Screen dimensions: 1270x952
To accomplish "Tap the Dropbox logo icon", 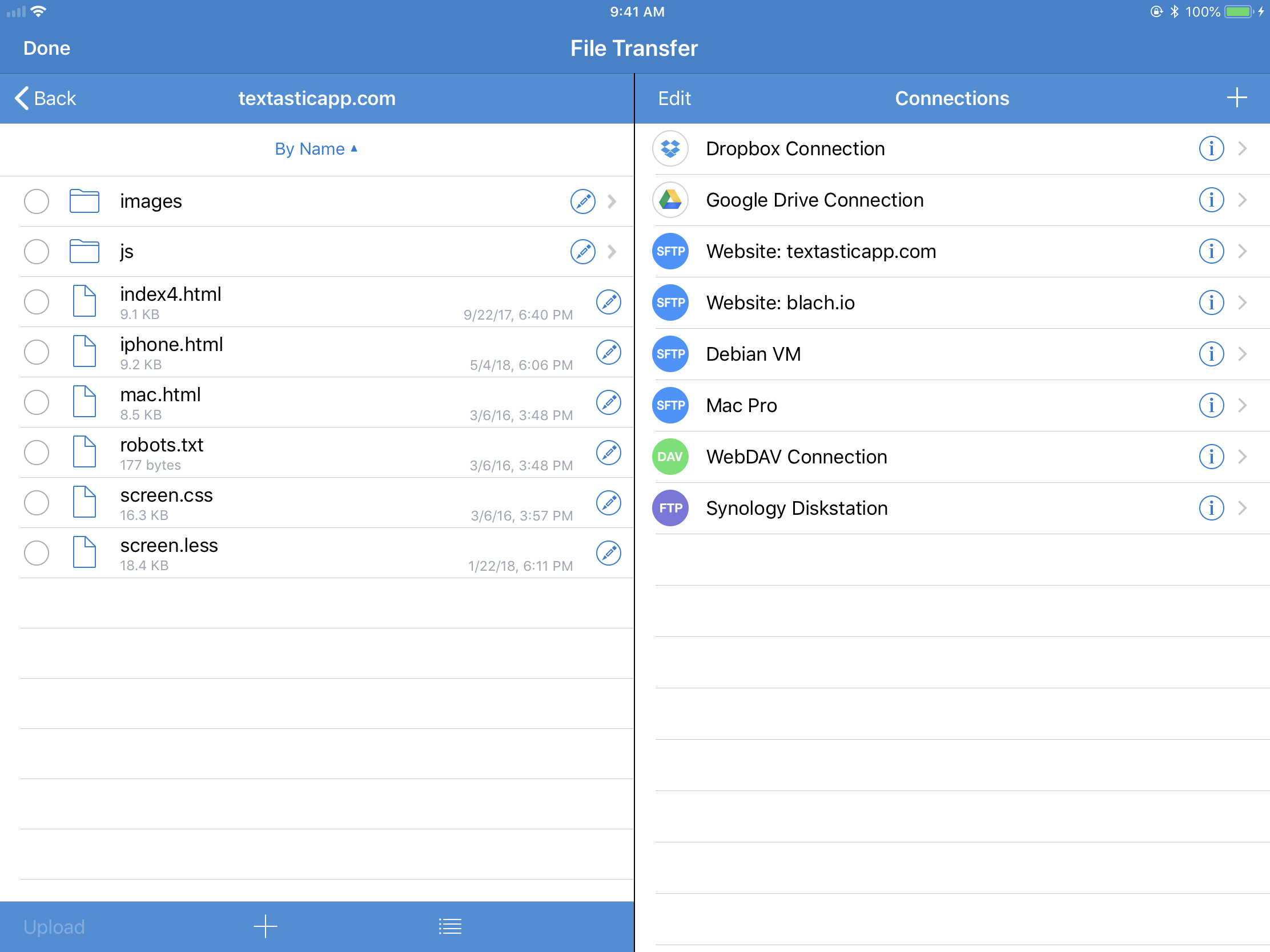I will tap(670, 148).
